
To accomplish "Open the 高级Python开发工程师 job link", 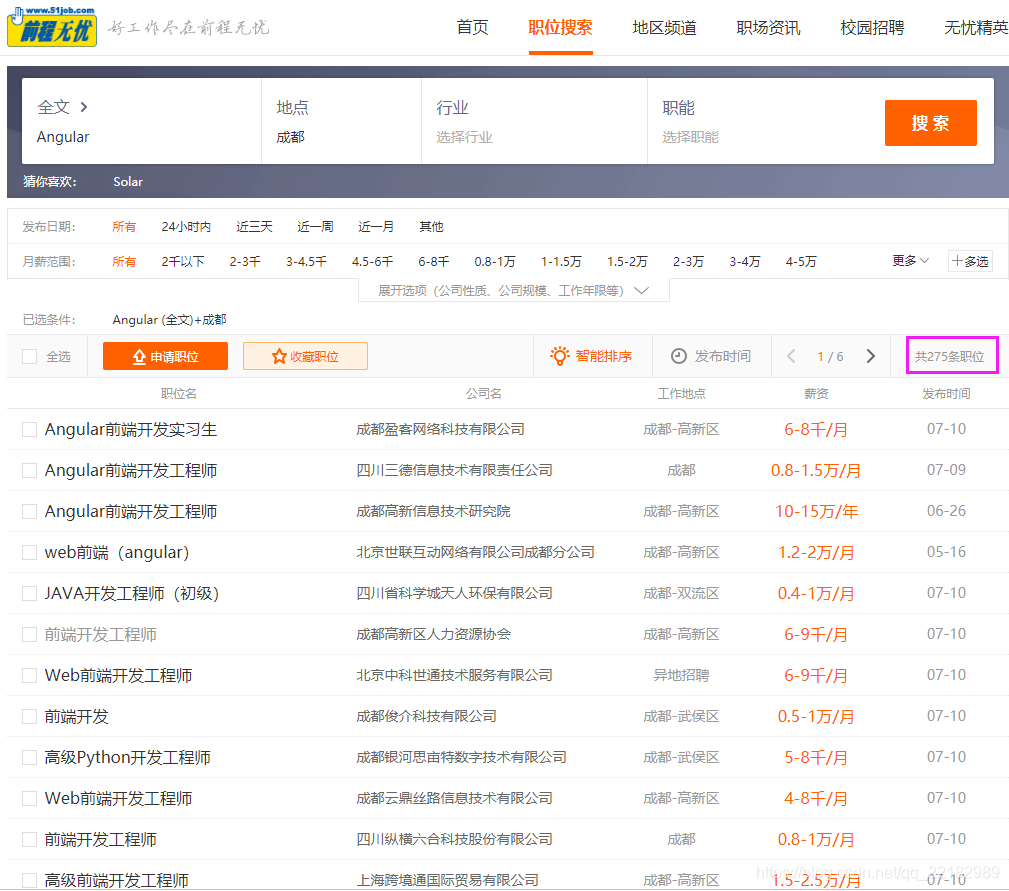I will (x=127, y=757).
